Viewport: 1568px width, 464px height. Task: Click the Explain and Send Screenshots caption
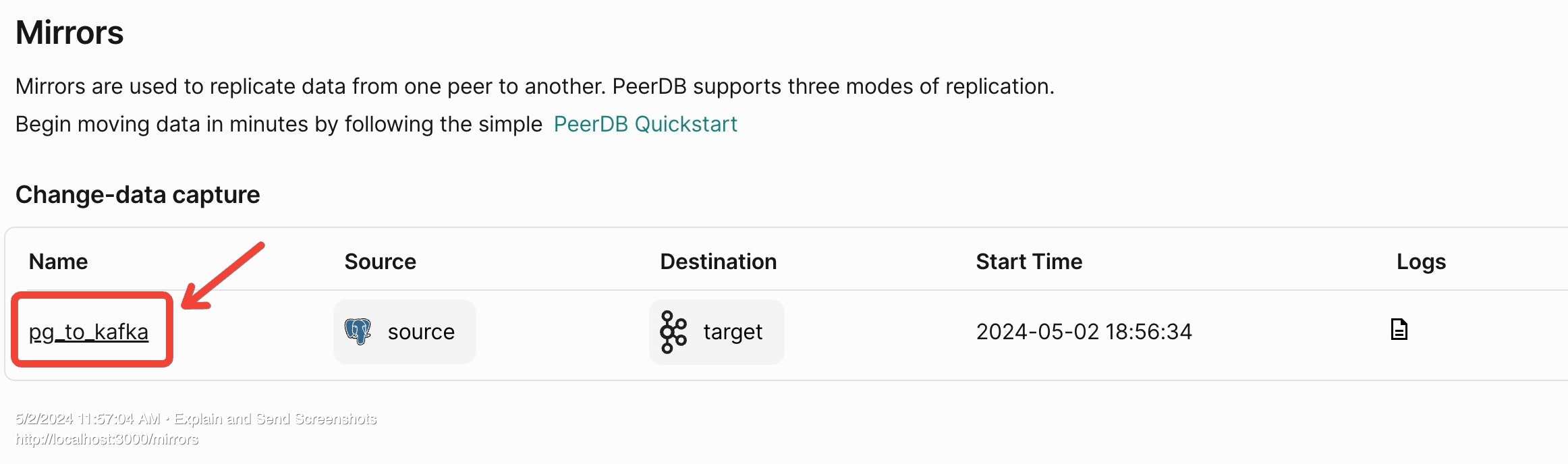(x=275, y=419)
